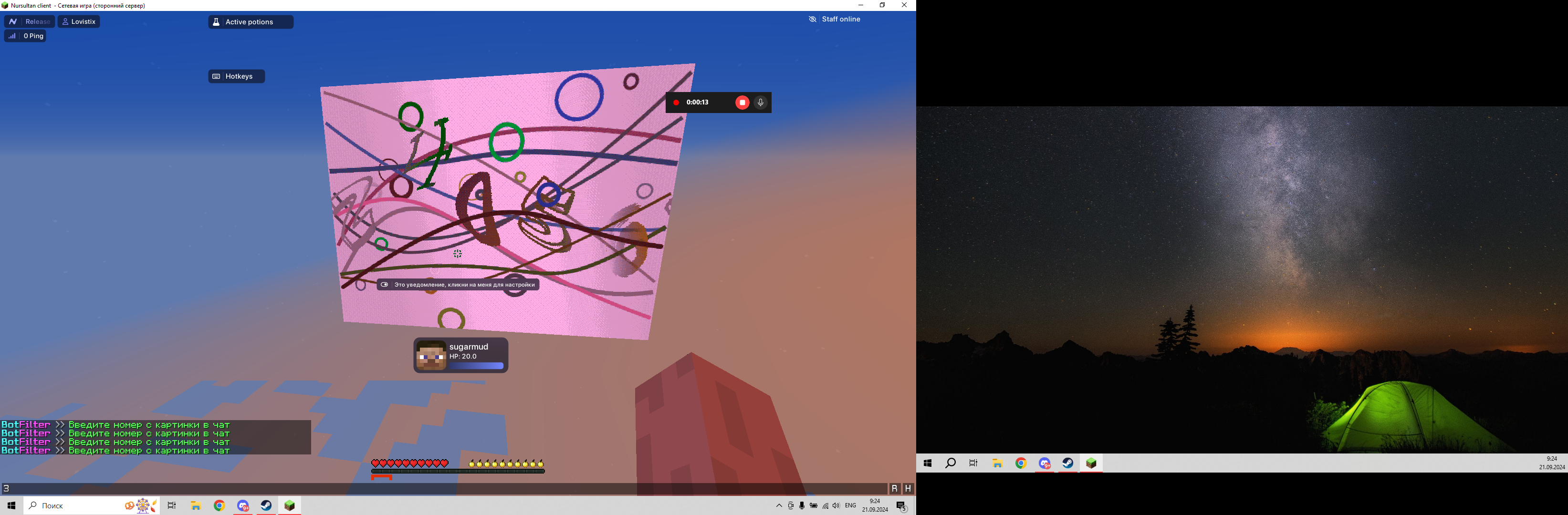The height and width of the screenshot is (515, 1568).
Task: Open Windows notification center
Action: tap(901, 506)
